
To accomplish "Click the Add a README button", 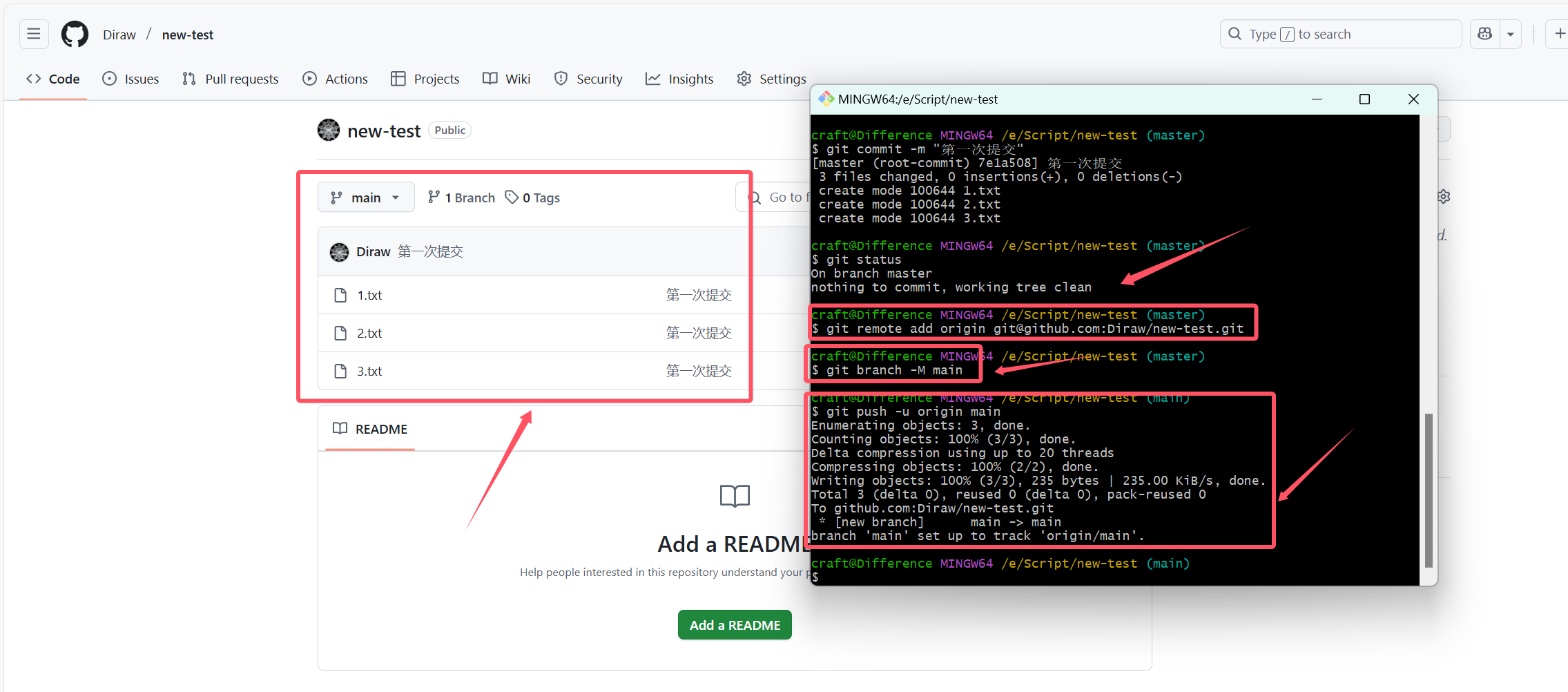I will click(735, 625).
